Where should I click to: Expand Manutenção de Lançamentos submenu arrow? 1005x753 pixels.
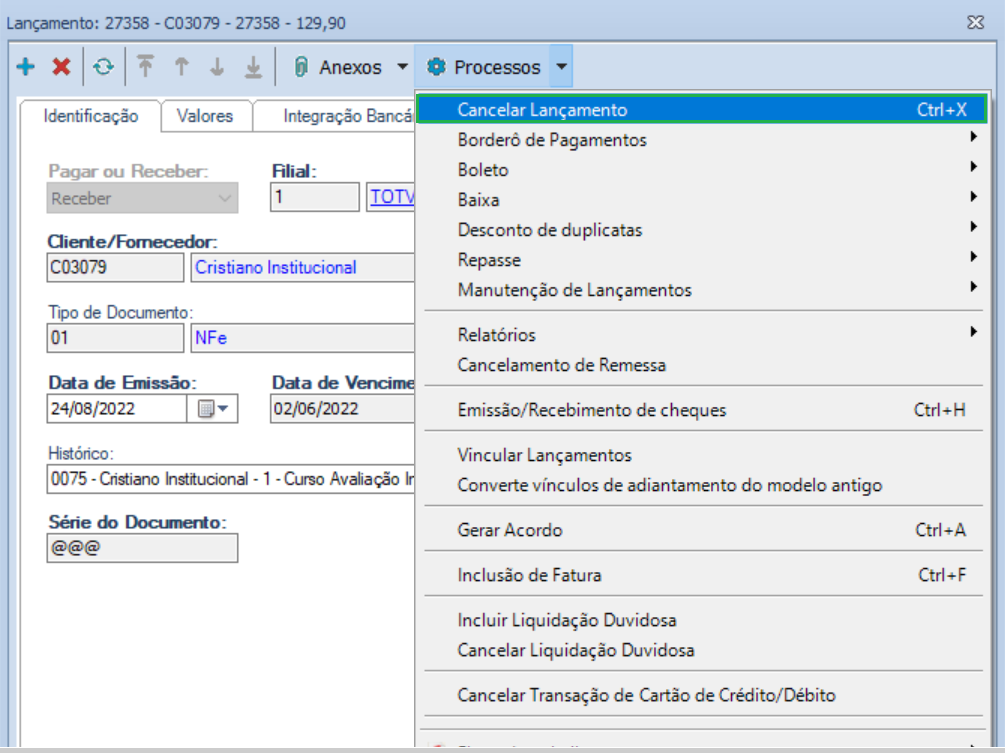[x=973, y=287]
